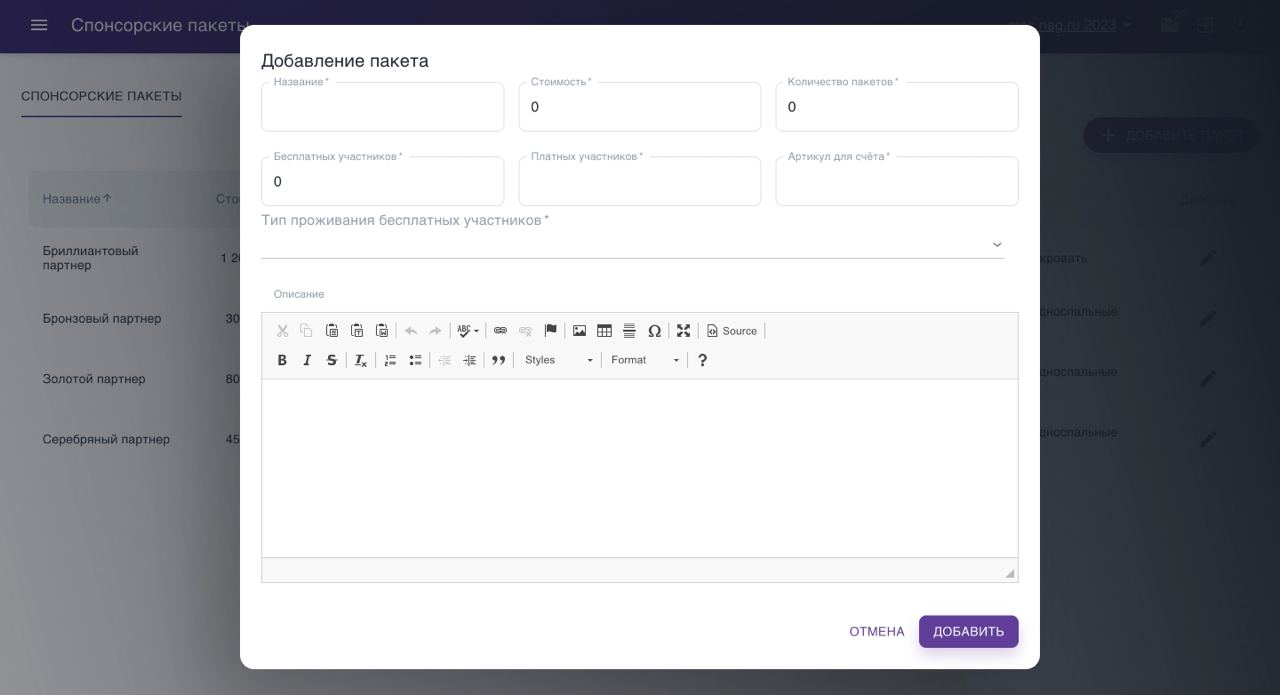1280x695 pixels.
Task: Toggle the Source view in the editor
Action: (x=732, y=331)
